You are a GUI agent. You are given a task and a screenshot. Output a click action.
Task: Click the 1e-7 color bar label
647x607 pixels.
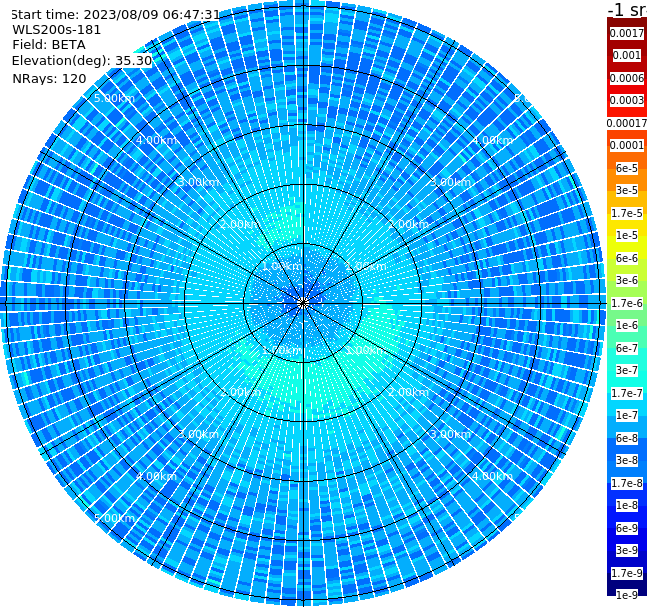[x=627, y=415]
